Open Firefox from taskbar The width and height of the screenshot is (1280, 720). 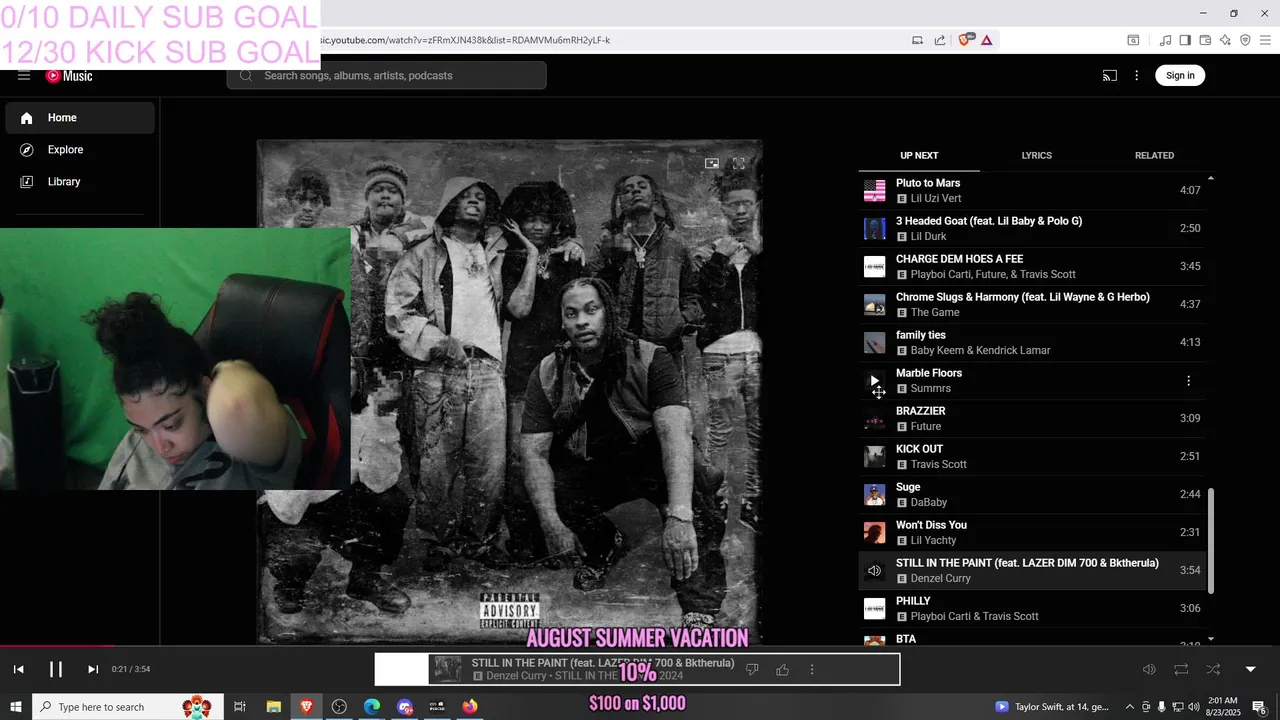(470, 707)
